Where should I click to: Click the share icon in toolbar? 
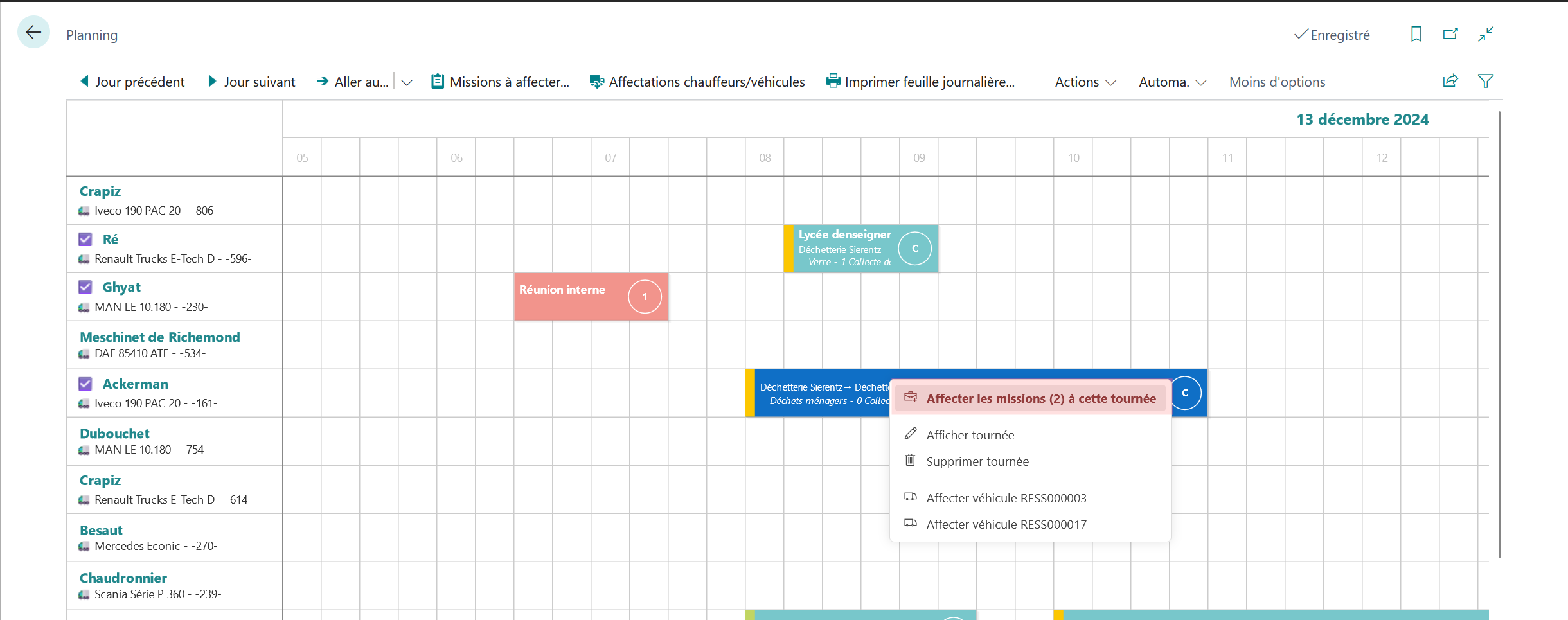(x=1450, y=81)
